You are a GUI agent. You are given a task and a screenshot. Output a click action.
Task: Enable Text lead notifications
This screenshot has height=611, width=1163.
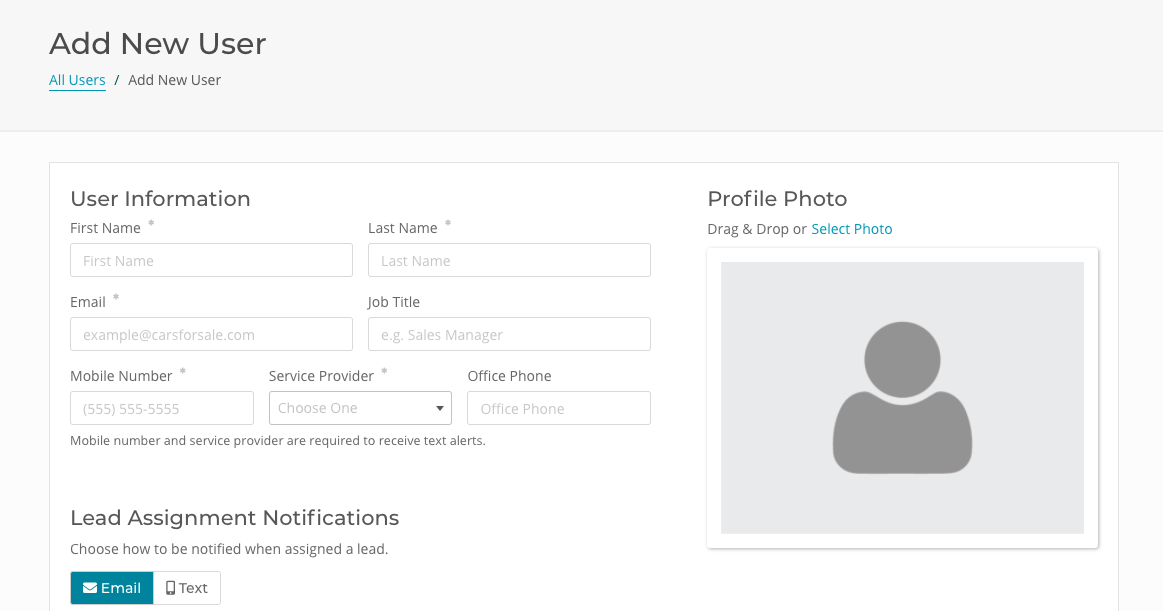click(x=187, y=588)
